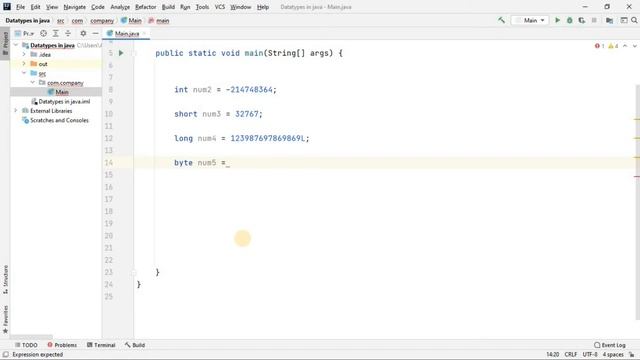Screen dimensions: 640x360
Task: Open the Event Log tool window
Action: [x=610, y=345]
